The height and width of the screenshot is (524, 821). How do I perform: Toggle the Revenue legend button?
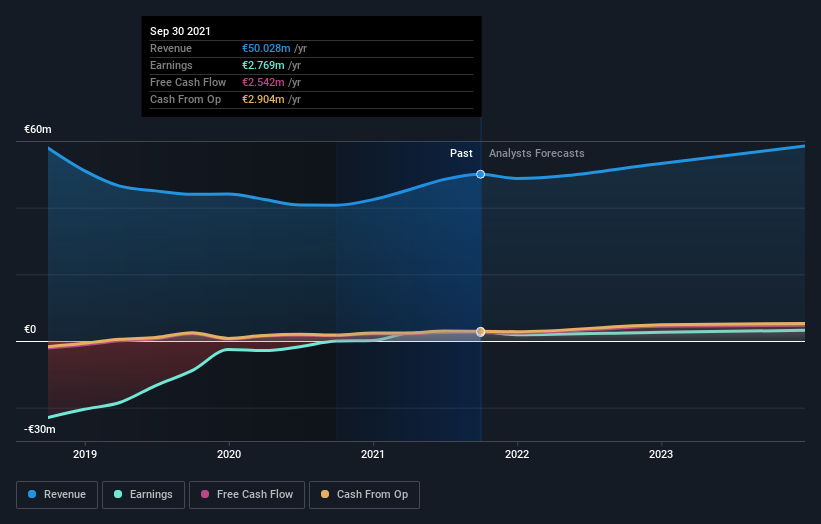[x=57, y=495]
